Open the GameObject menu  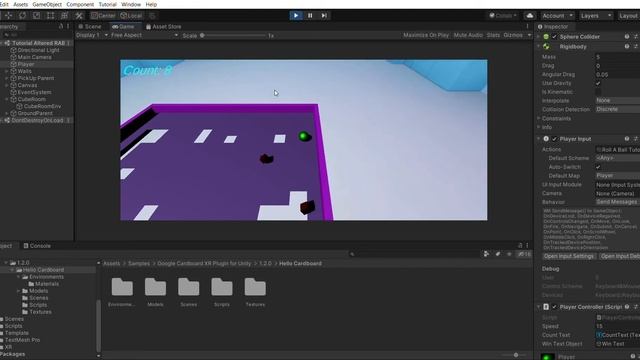pos(47,4)
